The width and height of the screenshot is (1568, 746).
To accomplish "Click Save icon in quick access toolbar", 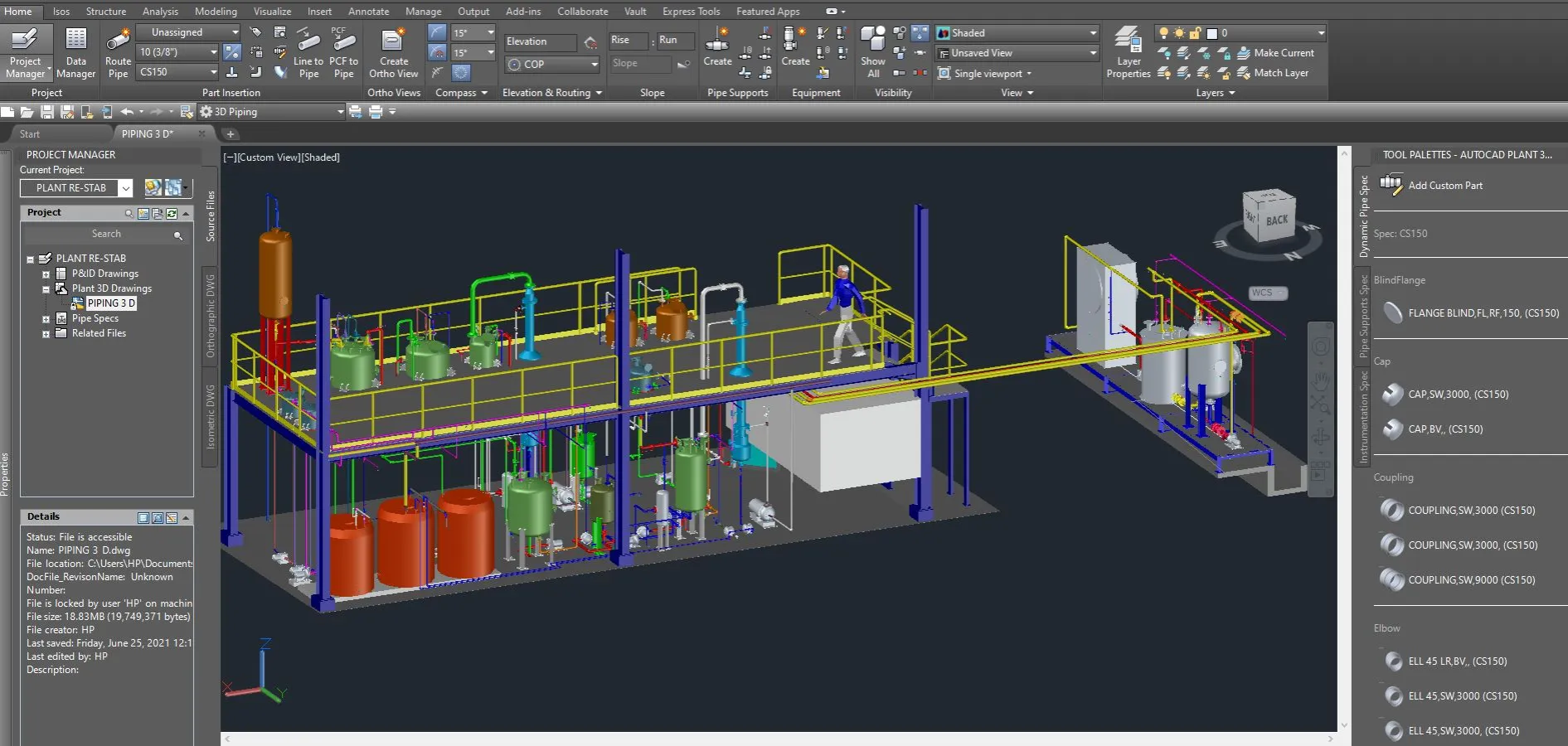I will 47,112.
